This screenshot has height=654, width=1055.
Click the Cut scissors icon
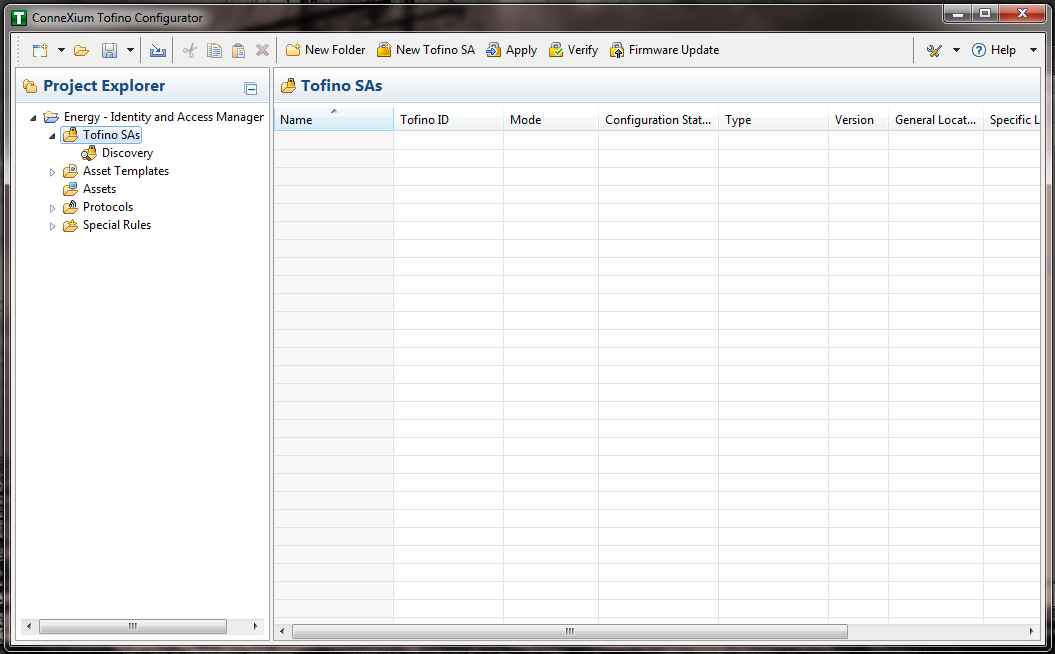(x=190, y=50)
